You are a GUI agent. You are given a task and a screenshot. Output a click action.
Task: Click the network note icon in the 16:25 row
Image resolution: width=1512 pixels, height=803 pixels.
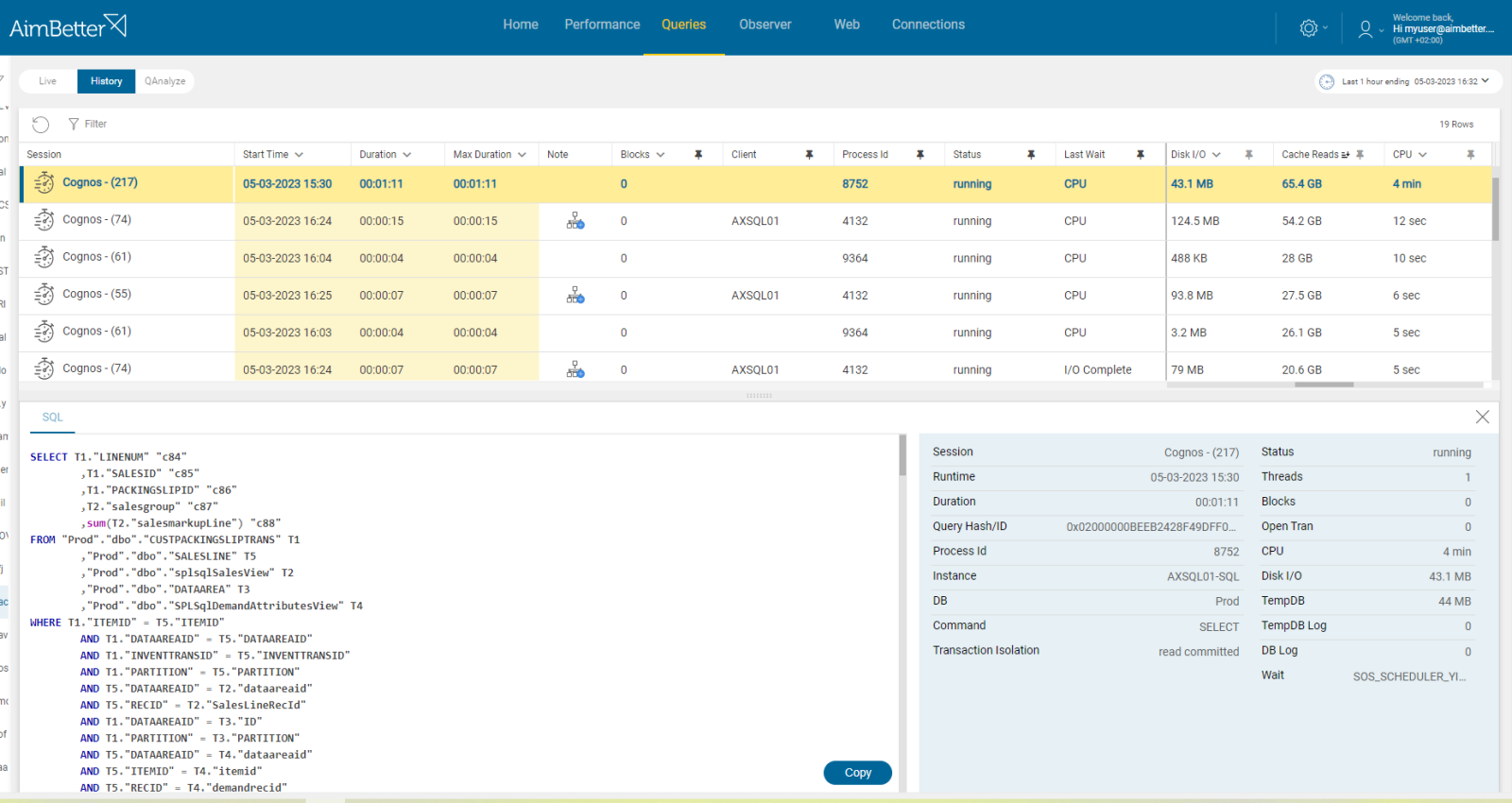click(576, 296)
